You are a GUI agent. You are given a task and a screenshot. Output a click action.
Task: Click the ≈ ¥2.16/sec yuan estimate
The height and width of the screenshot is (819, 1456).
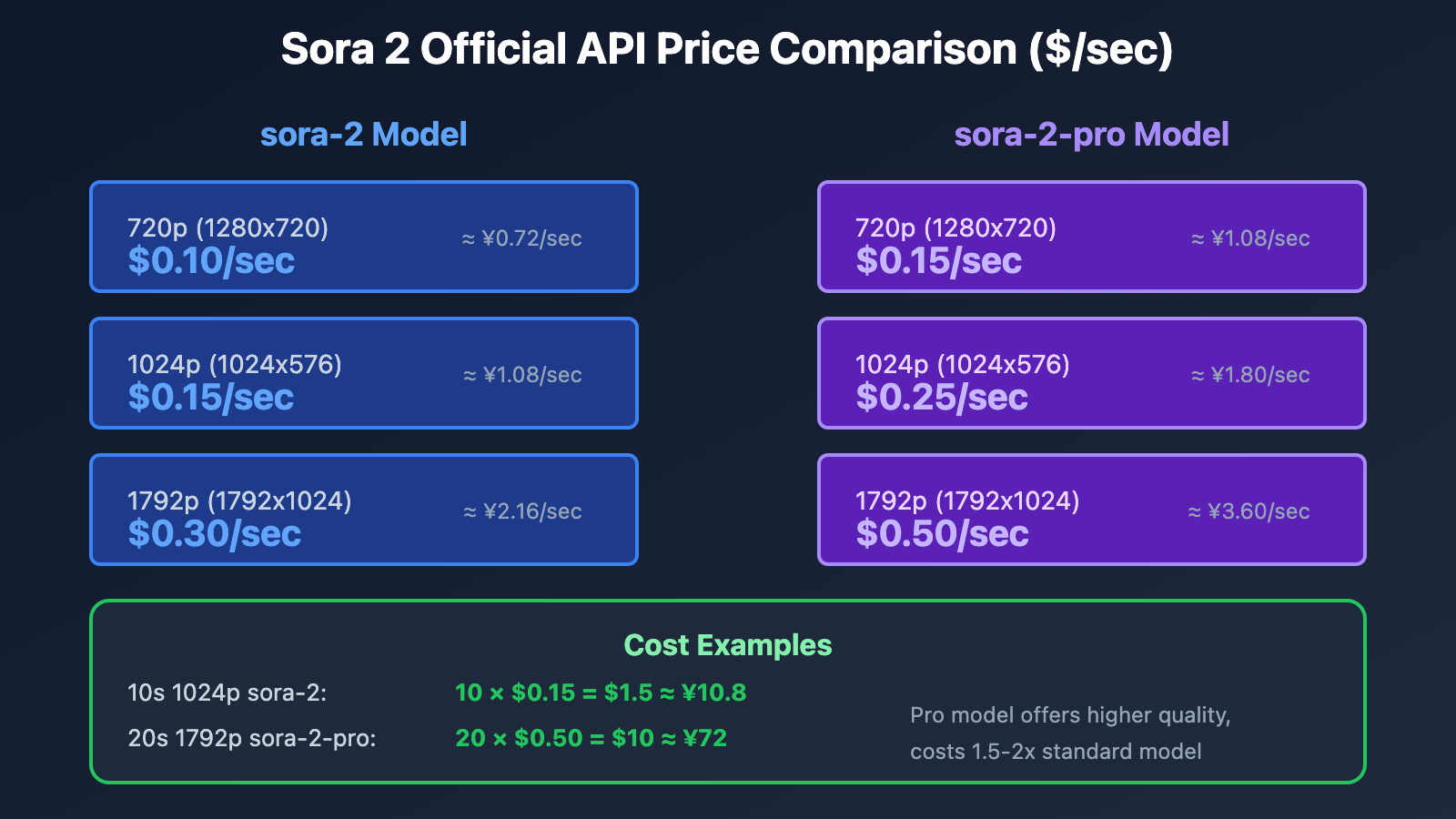pyautogui.click(x=522, y=511)
